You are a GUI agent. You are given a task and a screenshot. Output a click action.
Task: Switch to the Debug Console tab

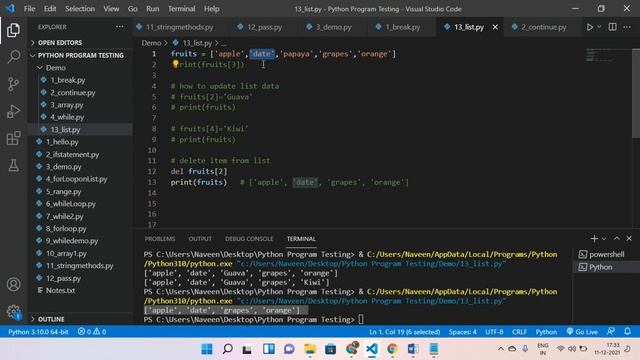point(249,239)
